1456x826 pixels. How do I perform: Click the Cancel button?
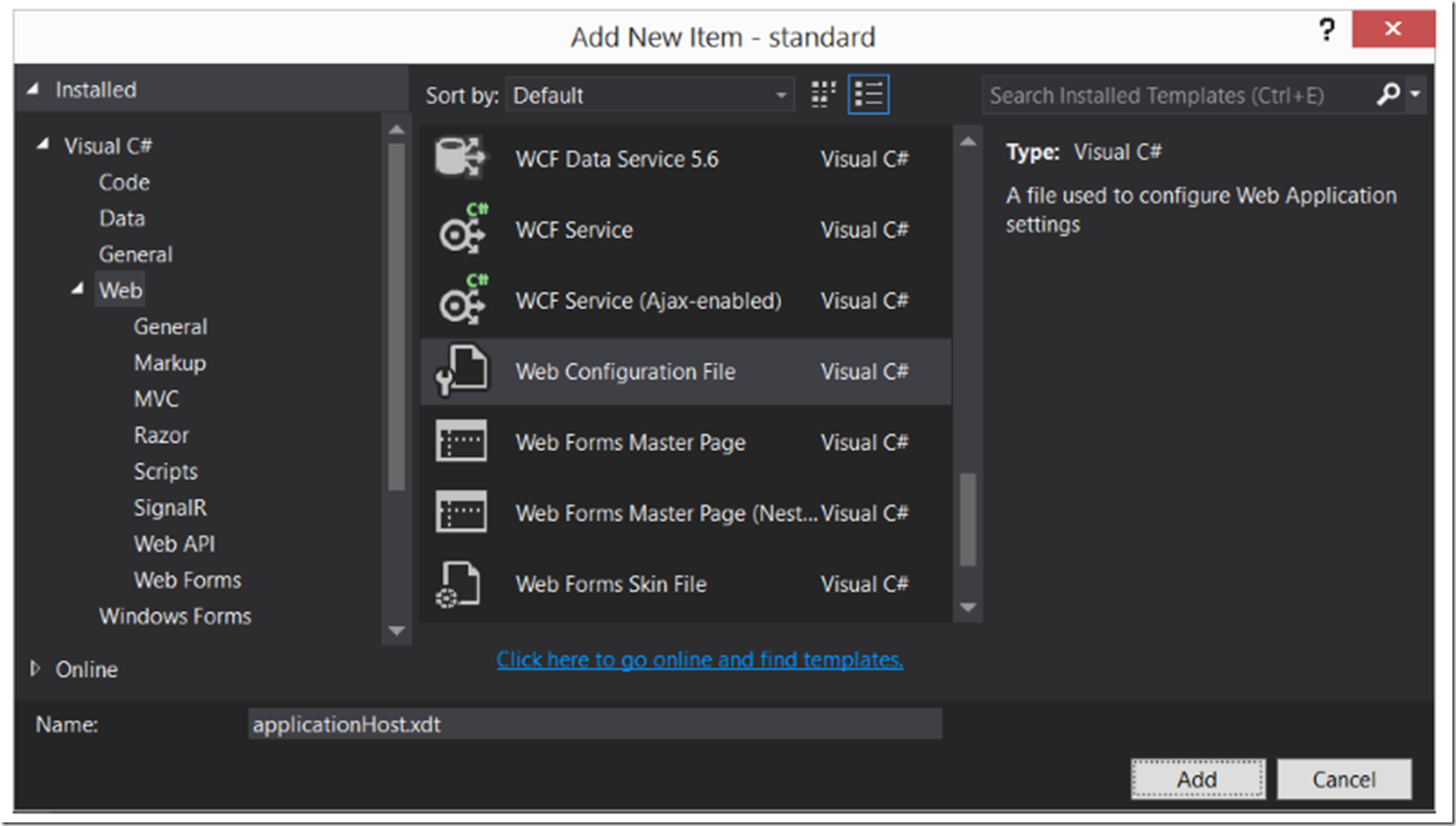pos(1344,779)
